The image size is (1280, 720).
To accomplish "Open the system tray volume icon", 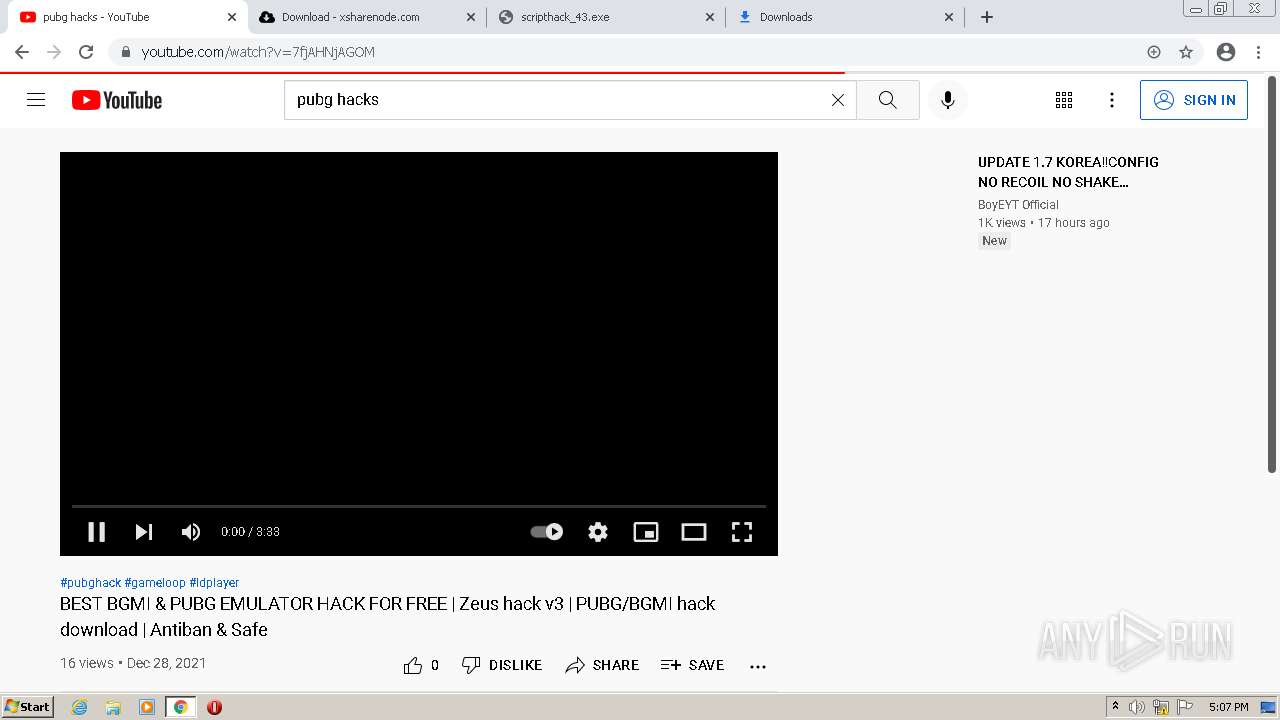I will [x=1137, y=707].
